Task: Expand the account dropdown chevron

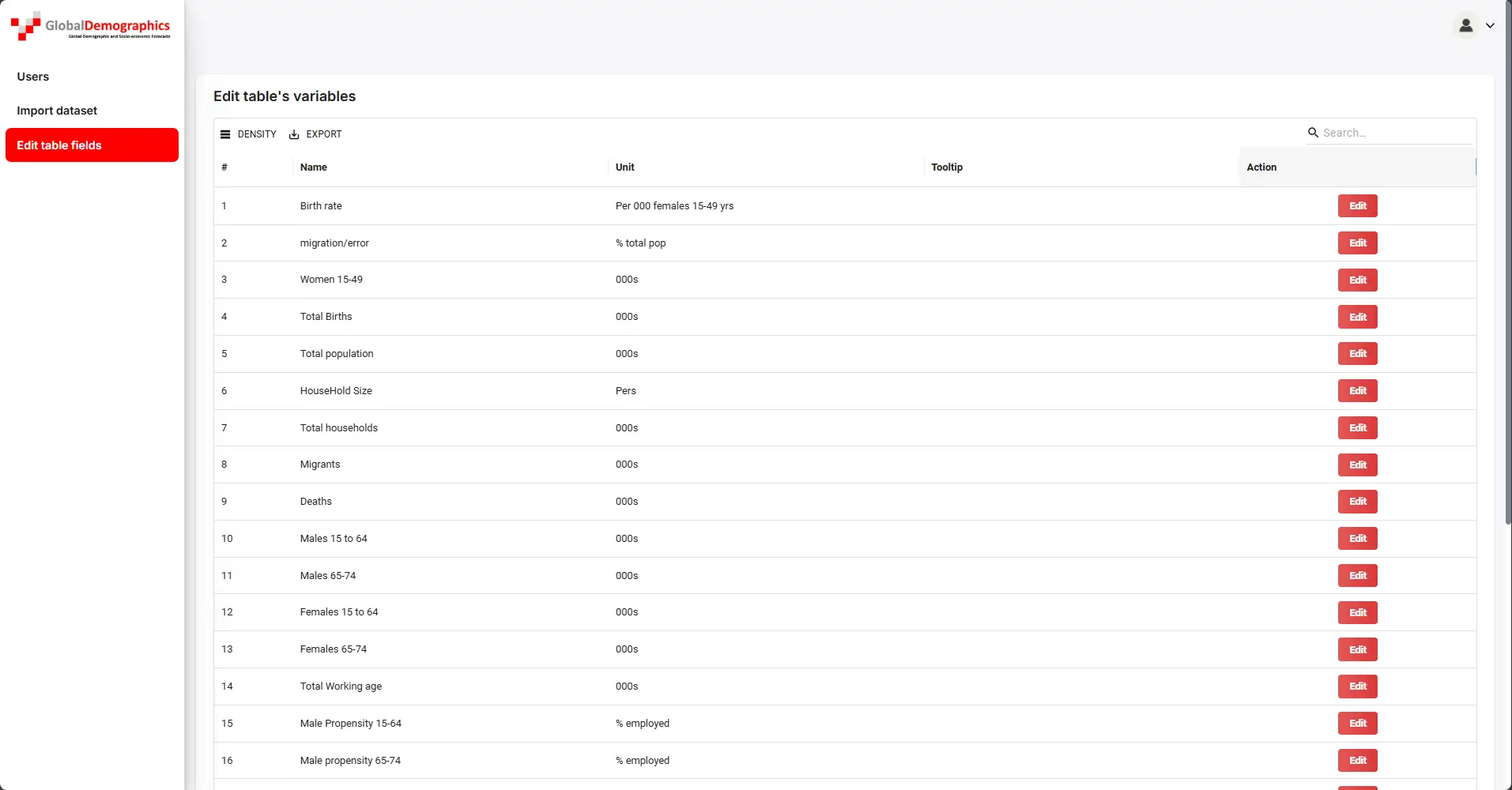Action: (x=1490, y=25)
